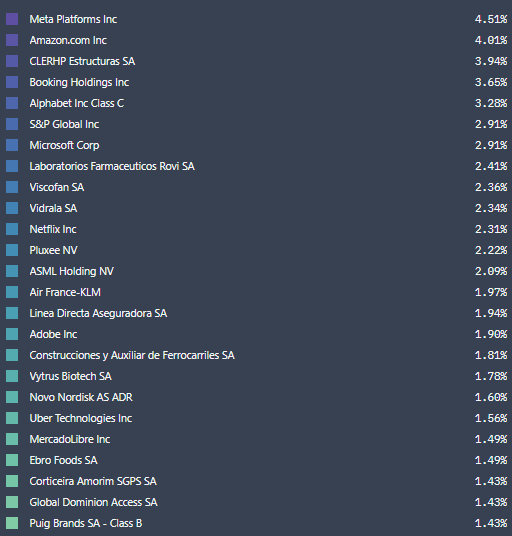Click the Puig Brands SA color swatch
The width and height of the screenshot is (512, 536).
point(12,523)
